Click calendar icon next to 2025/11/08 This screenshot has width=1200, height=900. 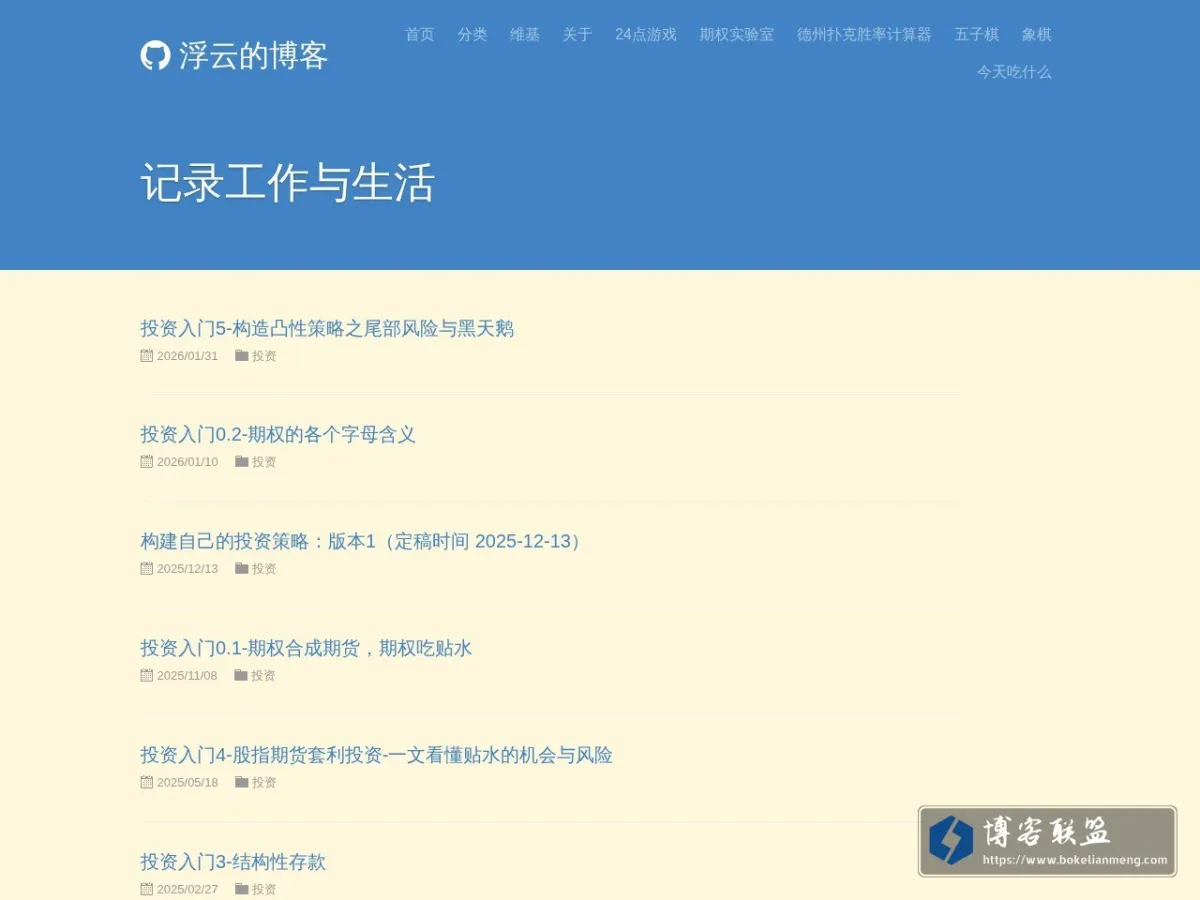[147, 675]
